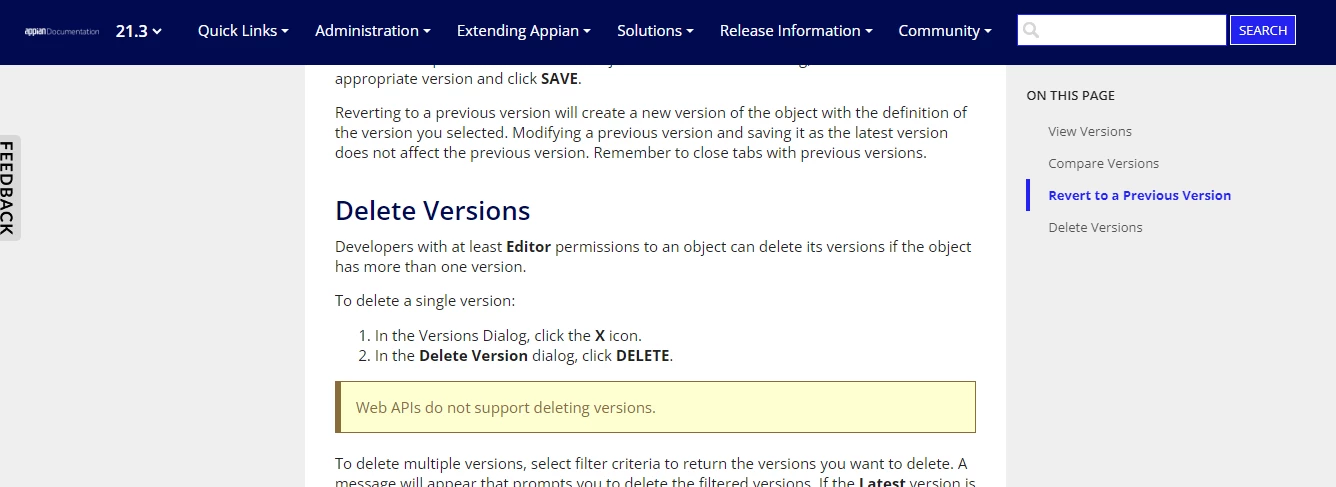The height and width of the screenshot is (487, 1336).
Task: Click the Web APIs note box
Action: (x=655, y=407)
